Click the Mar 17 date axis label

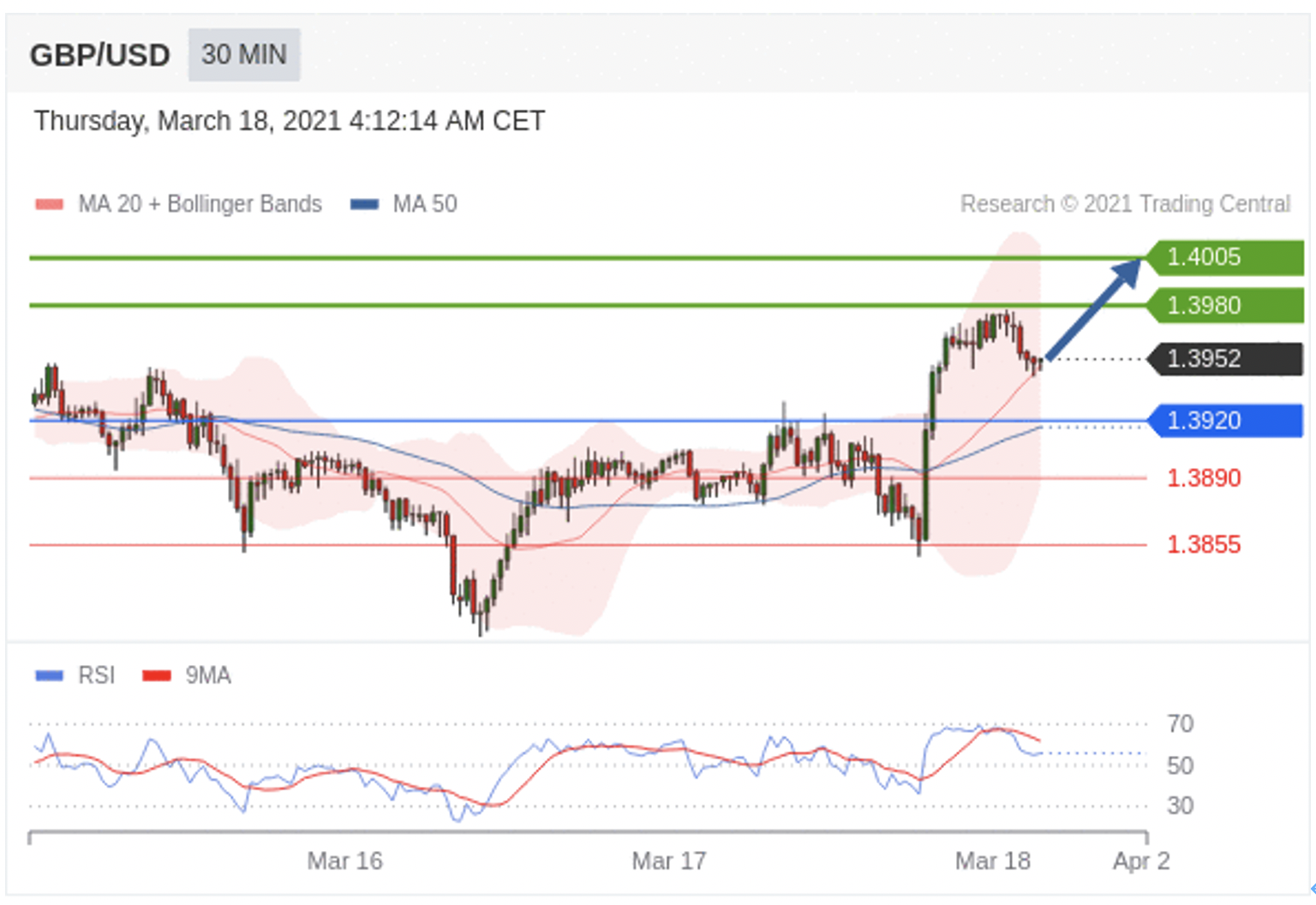[669, 860]
